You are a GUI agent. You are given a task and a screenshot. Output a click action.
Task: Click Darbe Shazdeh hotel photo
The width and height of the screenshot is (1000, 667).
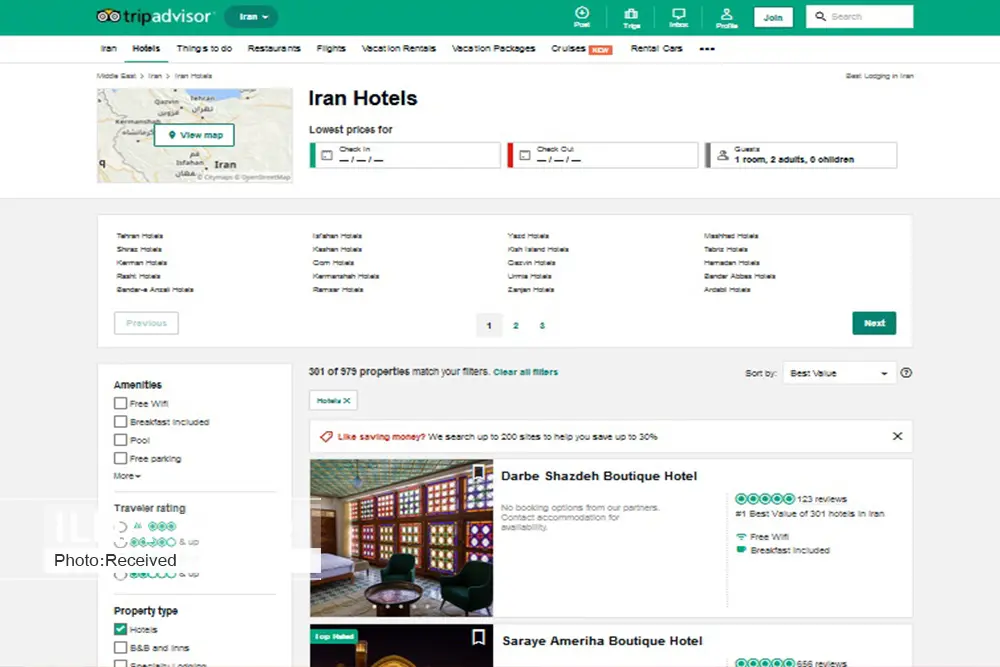(401, 538)
